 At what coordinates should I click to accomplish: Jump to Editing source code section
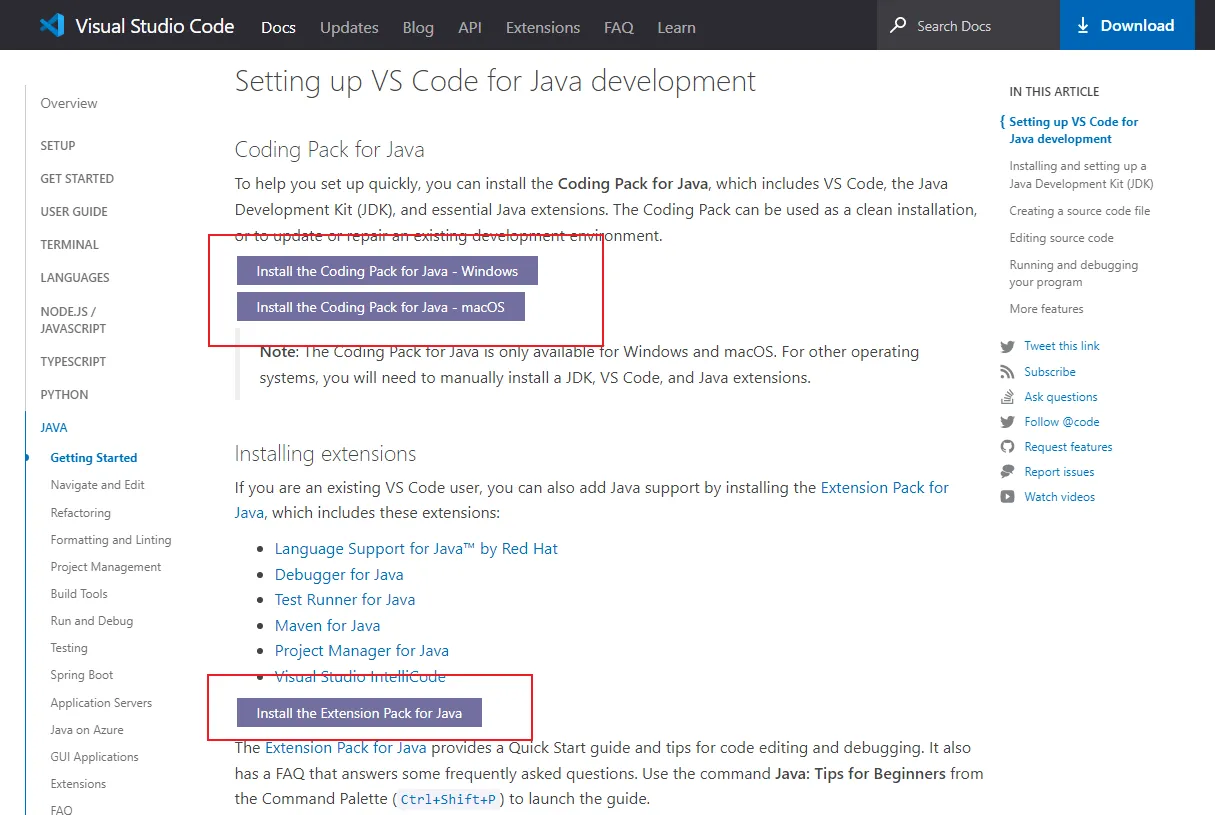[x=1061, y=238]
